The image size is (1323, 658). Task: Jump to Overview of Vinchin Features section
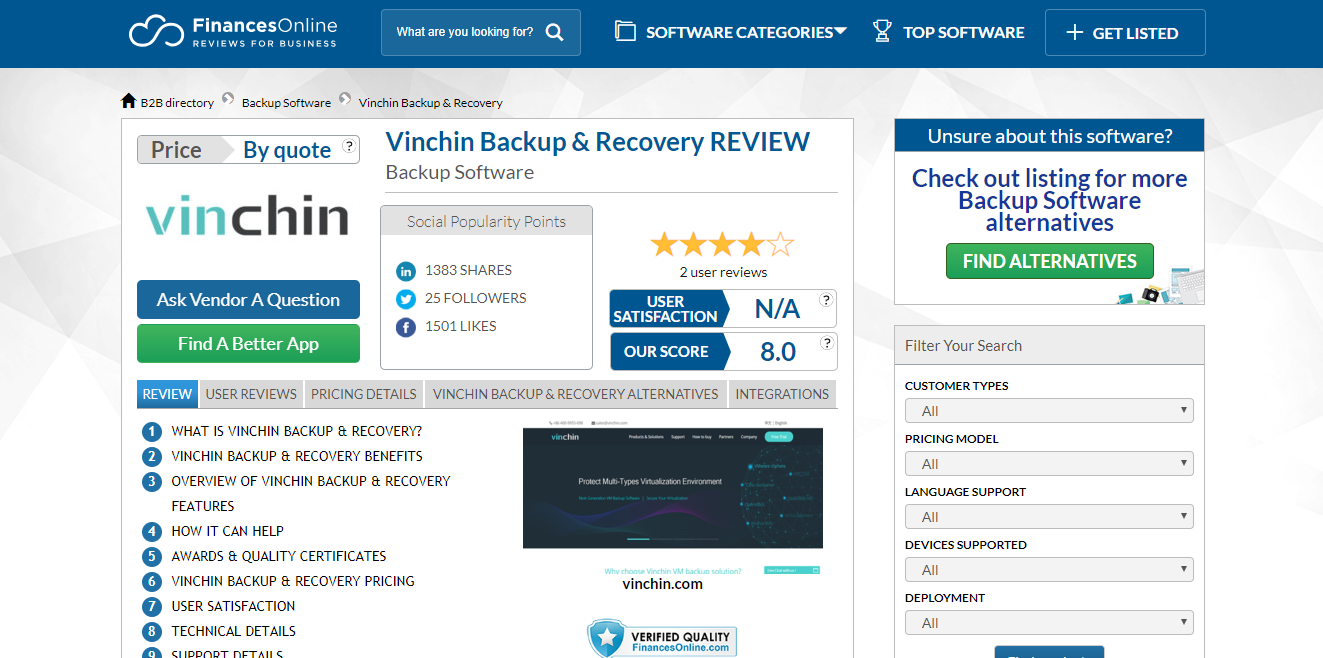311,494
